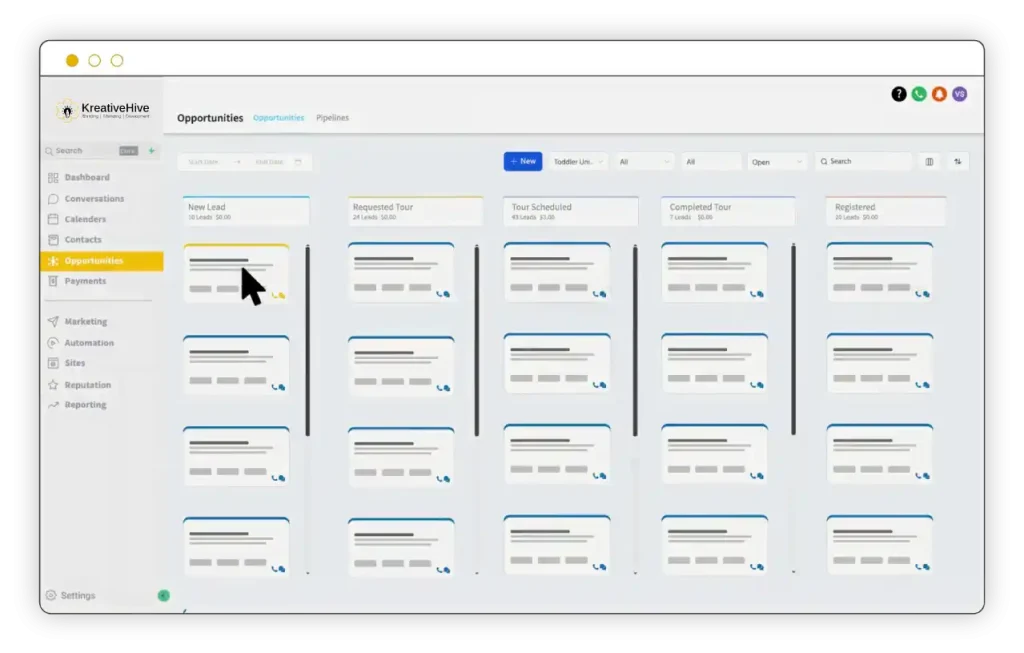Viewport: 1024px width, 653px height.
Task: Open Settings at the sidebar bottom
Action: [x=77, y=596]
